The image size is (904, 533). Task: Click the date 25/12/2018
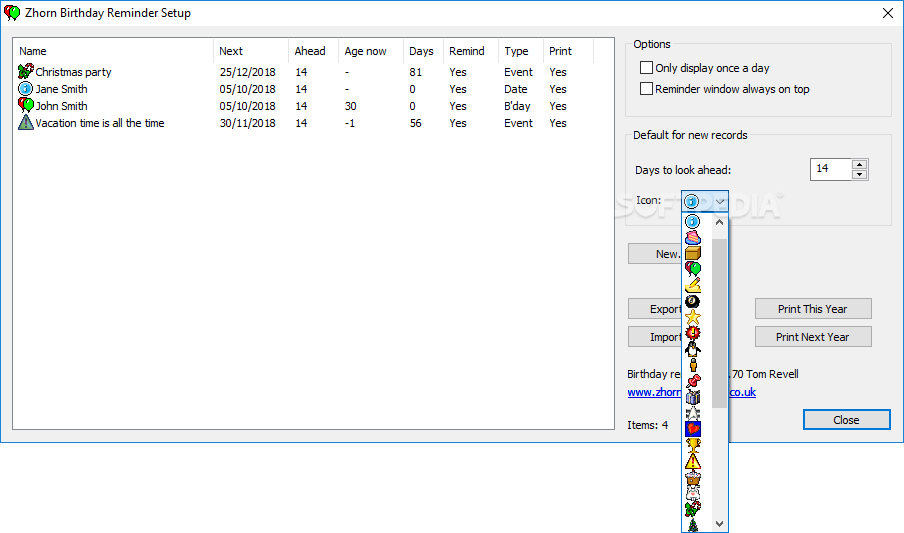pyautogui.click(x=247, y=72)
